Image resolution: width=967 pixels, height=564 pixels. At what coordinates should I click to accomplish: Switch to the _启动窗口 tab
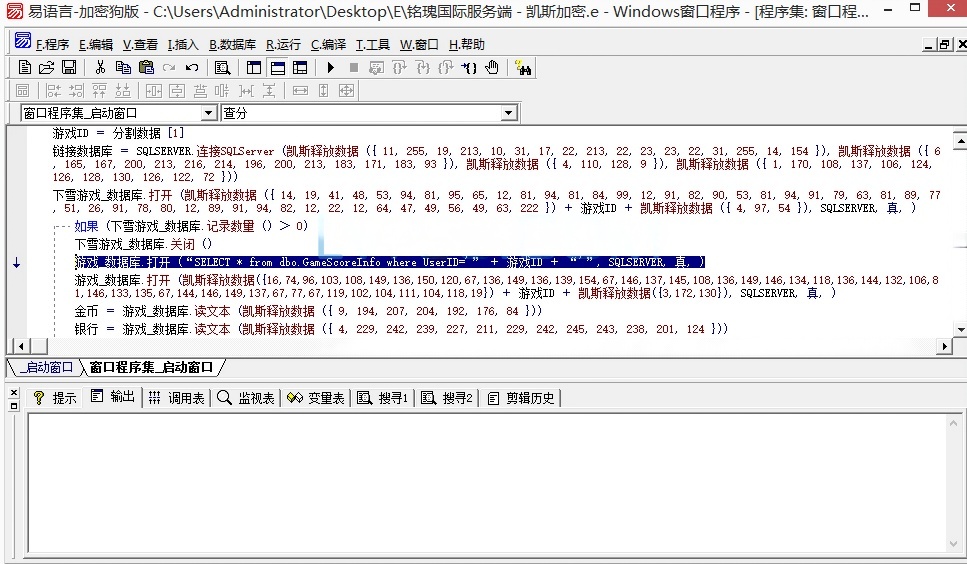46,368
